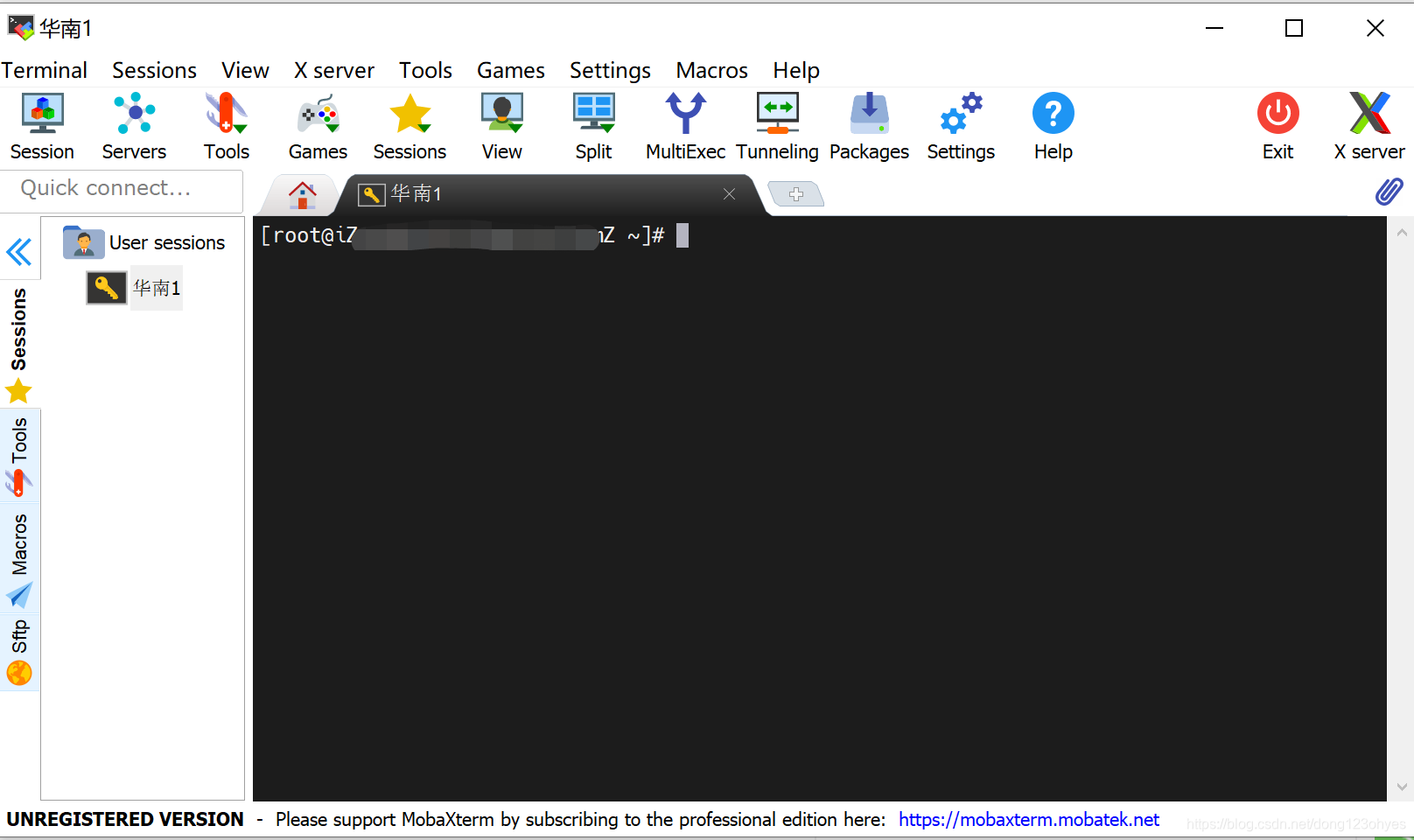The height and width of the screenshot is (840, 1414).
Task: Open the Settings menu
Action: click(610, 70)
